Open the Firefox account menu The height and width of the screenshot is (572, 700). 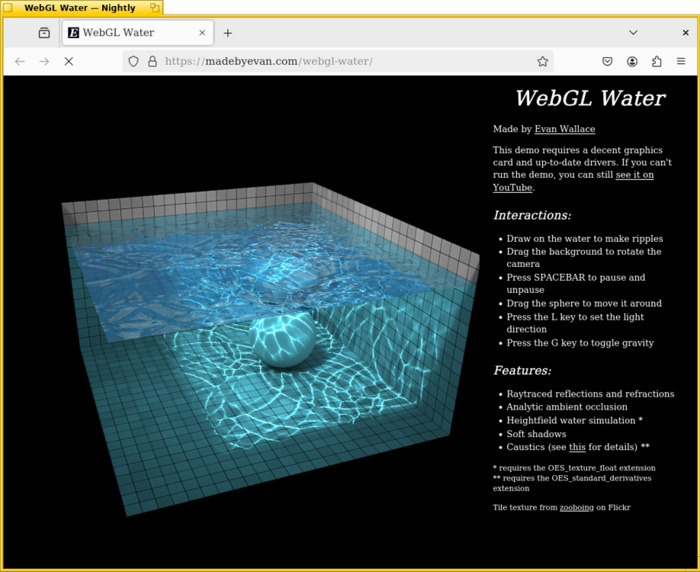[x=632, y=61]
